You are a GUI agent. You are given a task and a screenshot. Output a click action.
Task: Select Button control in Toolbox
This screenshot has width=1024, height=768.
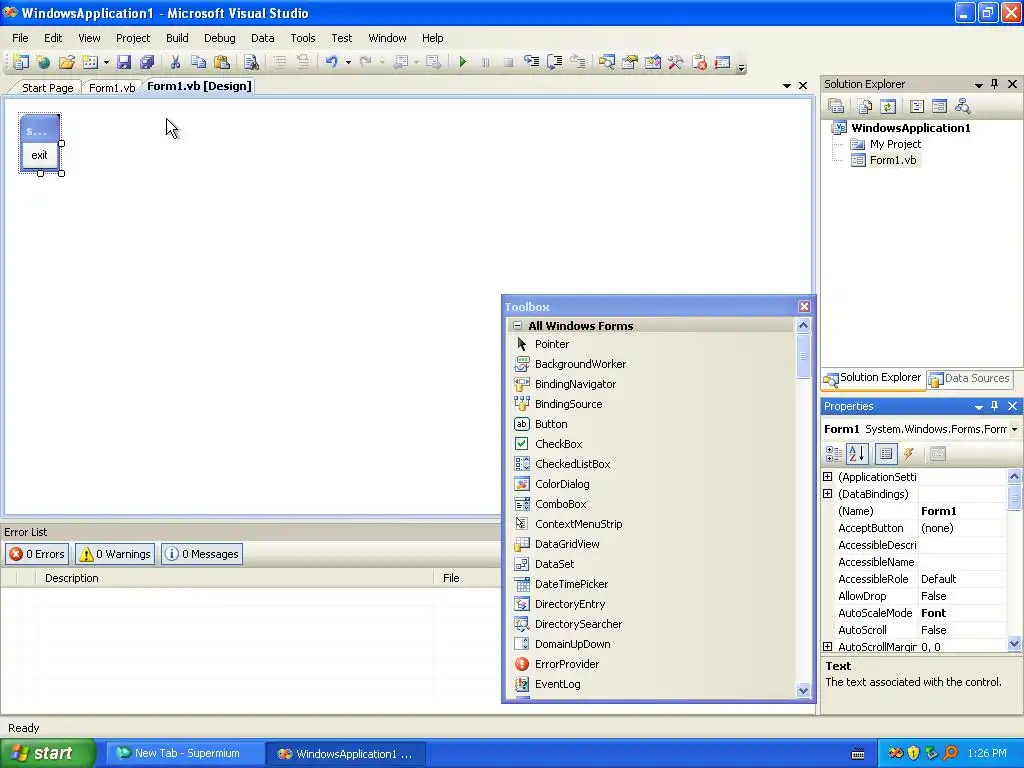tap(551, 424)
